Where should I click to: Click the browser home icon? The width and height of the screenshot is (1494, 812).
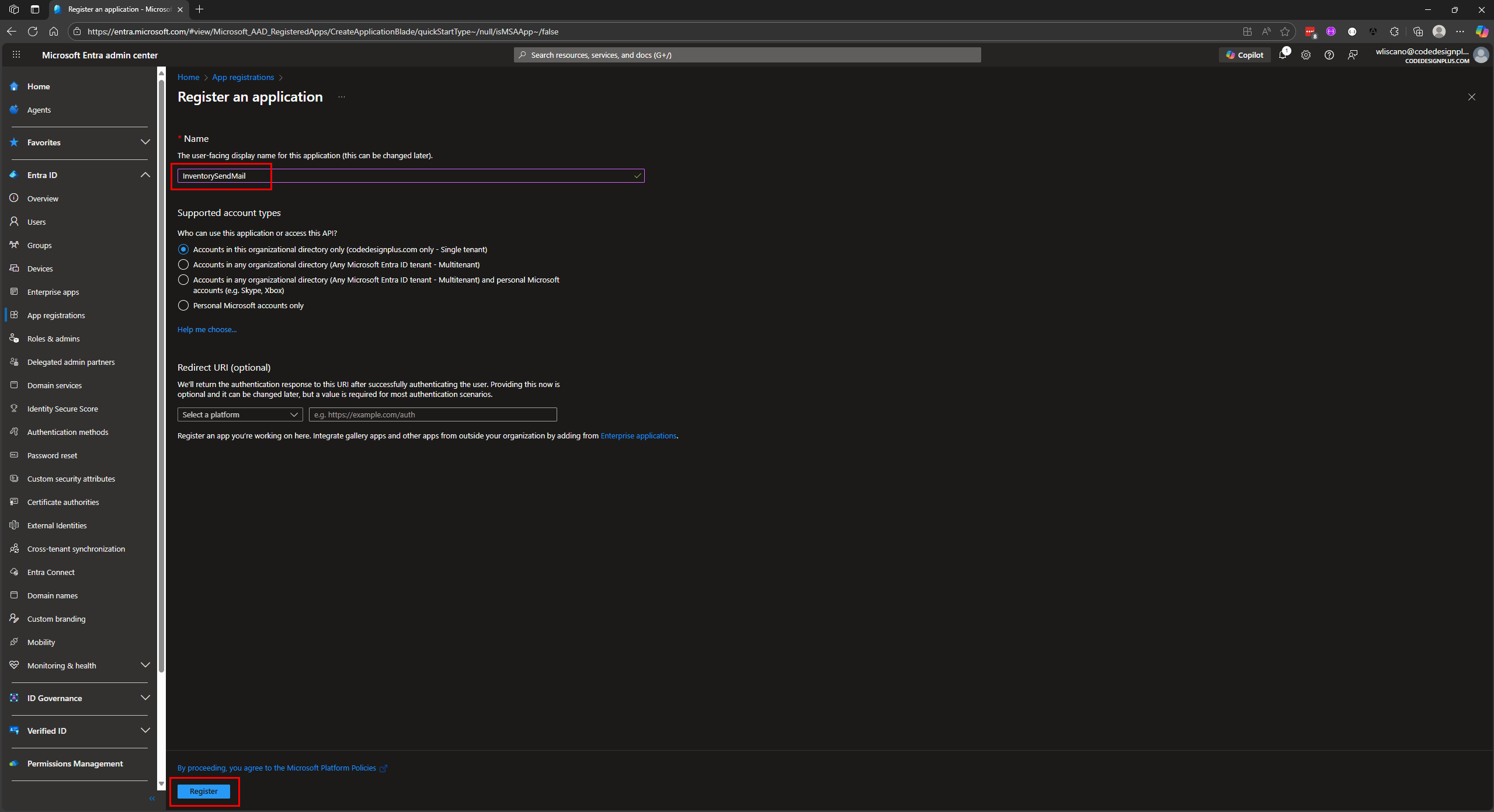point(54,32)
